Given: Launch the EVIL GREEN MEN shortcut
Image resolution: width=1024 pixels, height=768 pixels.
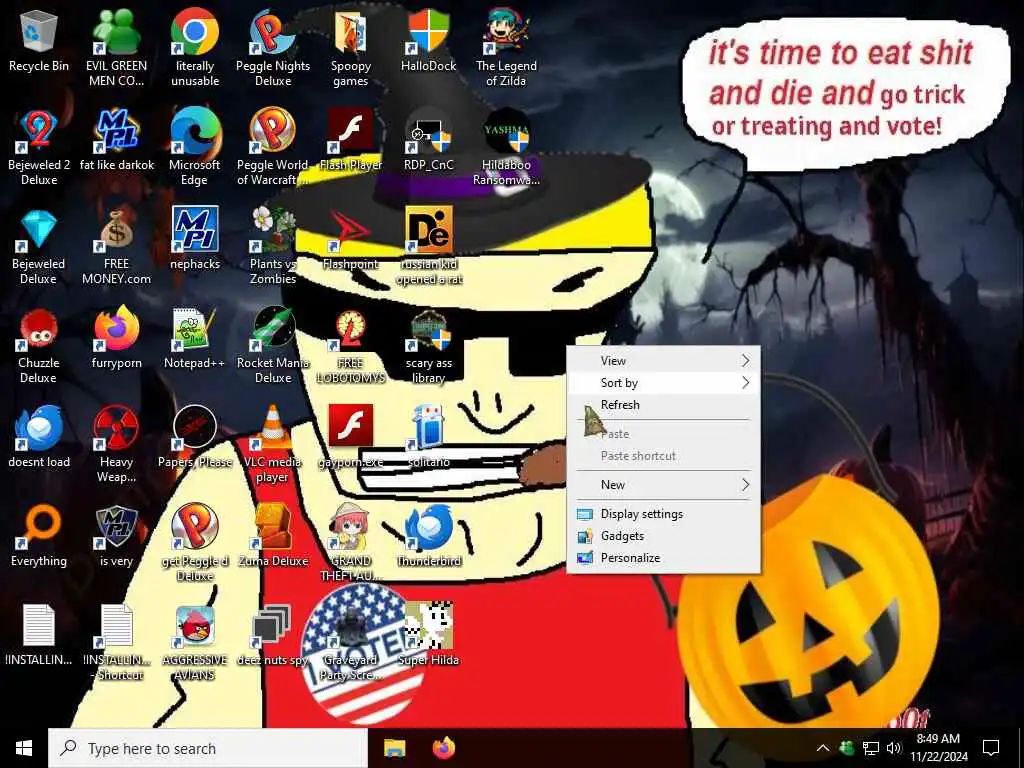Looking at the screenshot, I should pos(116,47).
